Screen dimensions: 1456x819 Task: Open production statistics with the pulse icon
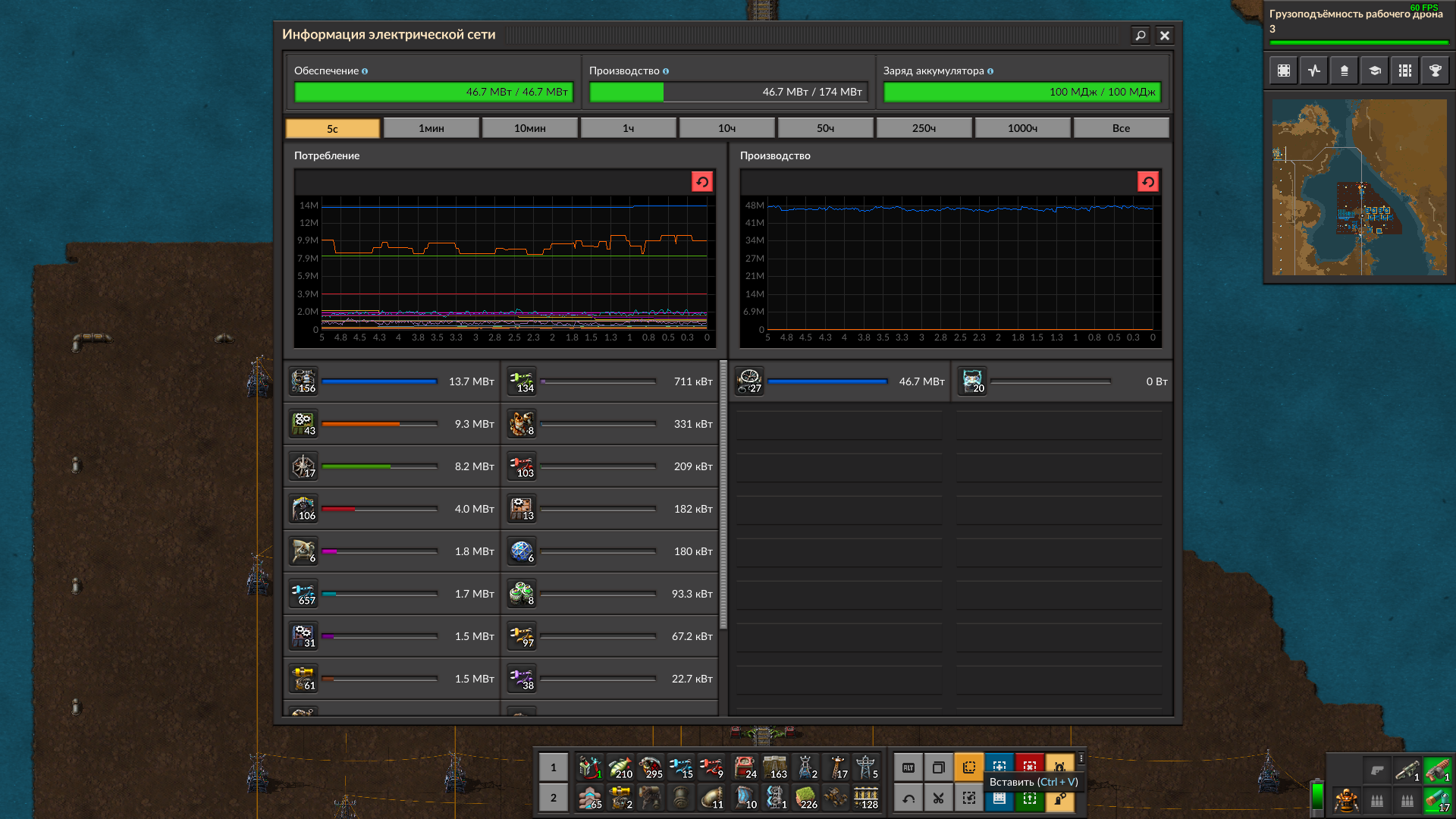(1314, 71)
